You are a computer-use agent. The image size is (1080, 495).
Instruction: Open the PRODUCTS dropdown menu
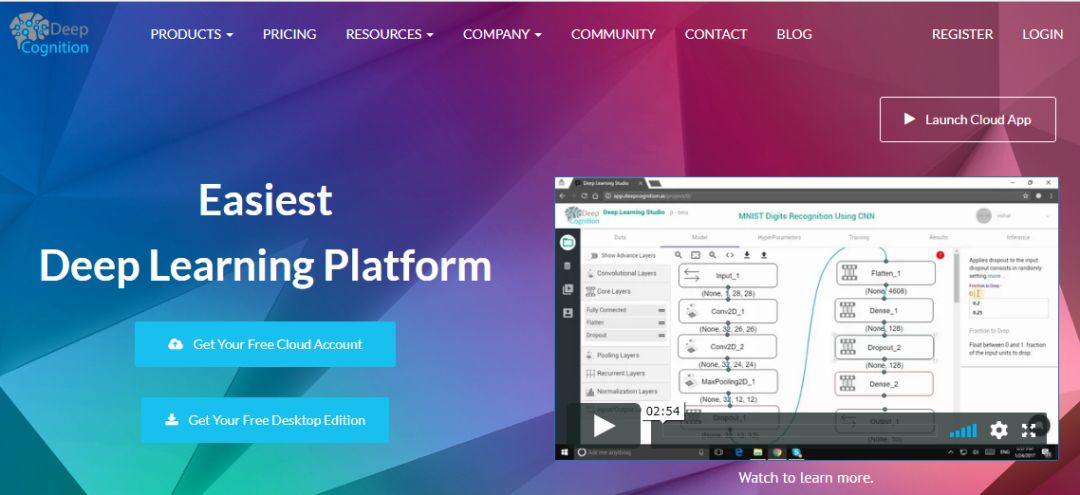click(191, 34)
